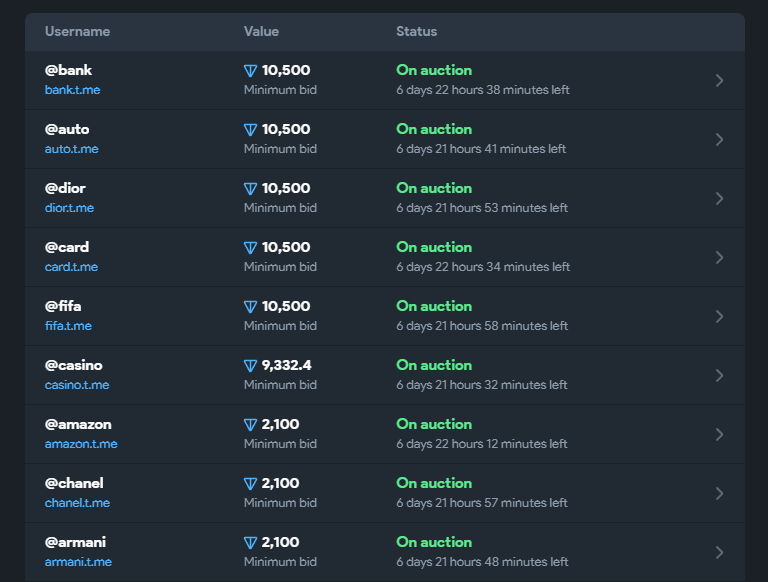The height and width of the screenshot is (582, 768).
Task: Click the Status column header
Action: pos(416,32)
